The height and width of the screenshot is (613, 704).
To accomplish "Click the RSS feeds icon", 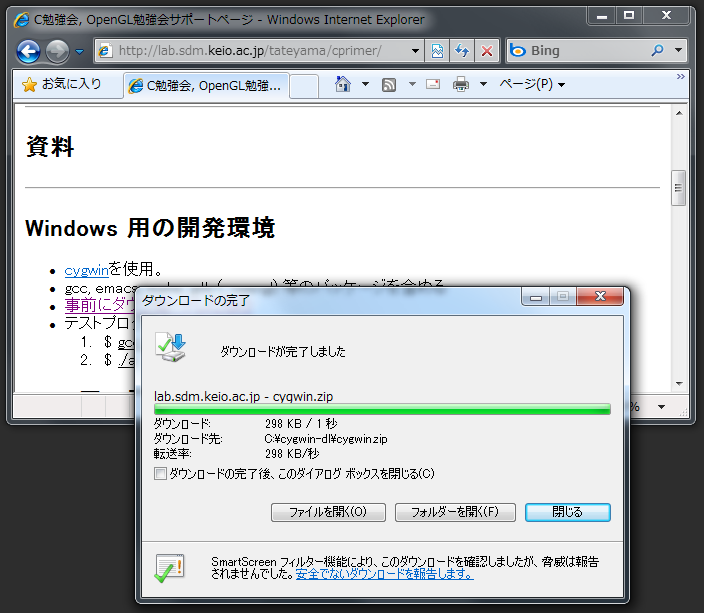I will [x=389, y=85].
